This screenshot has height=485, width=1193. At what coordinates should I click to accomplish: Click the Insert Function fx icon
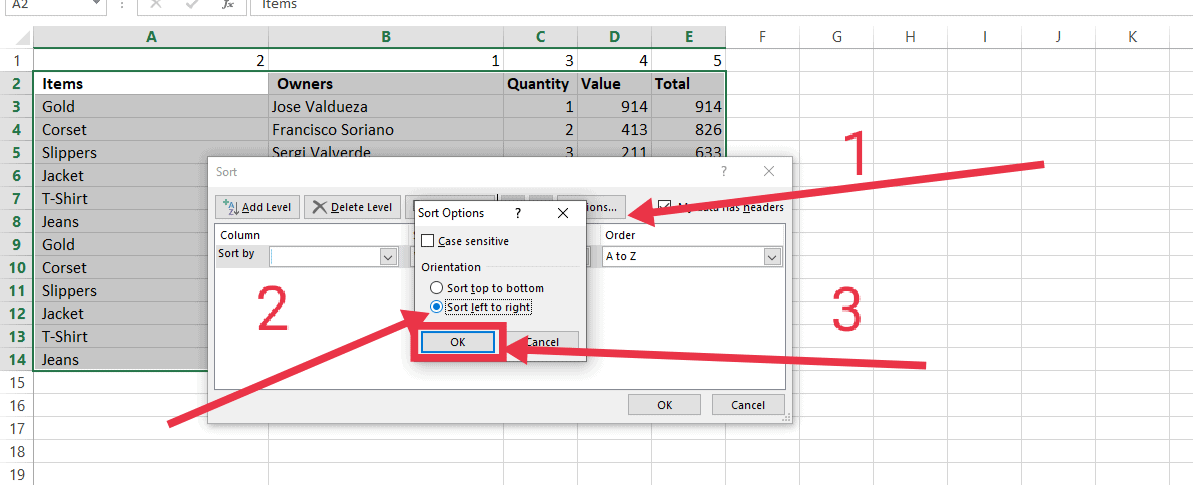pos(228,5)
